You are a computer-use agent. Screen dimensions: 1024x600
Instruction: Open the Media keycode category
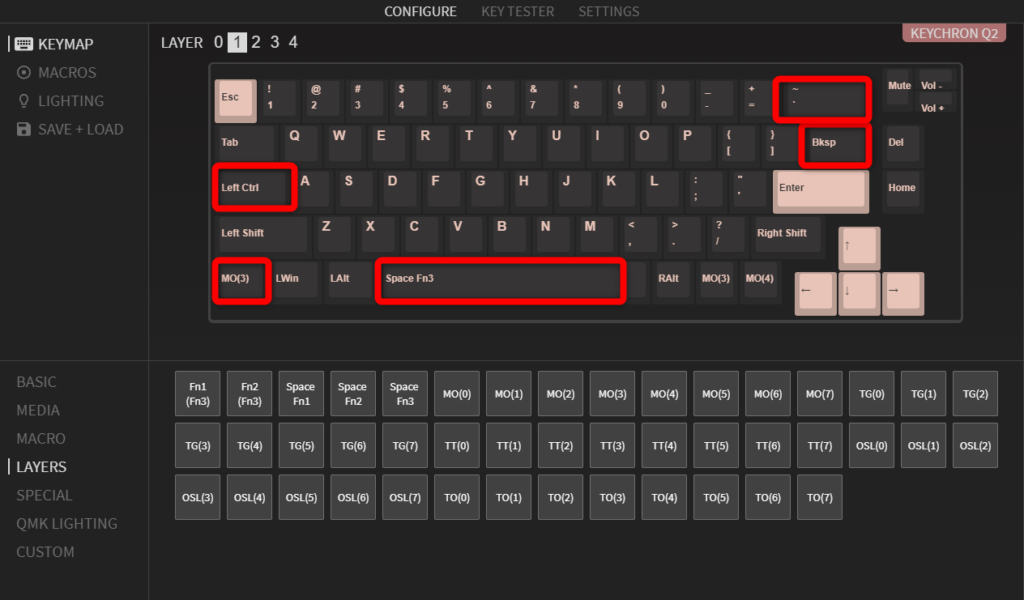(x=38, y=410)
